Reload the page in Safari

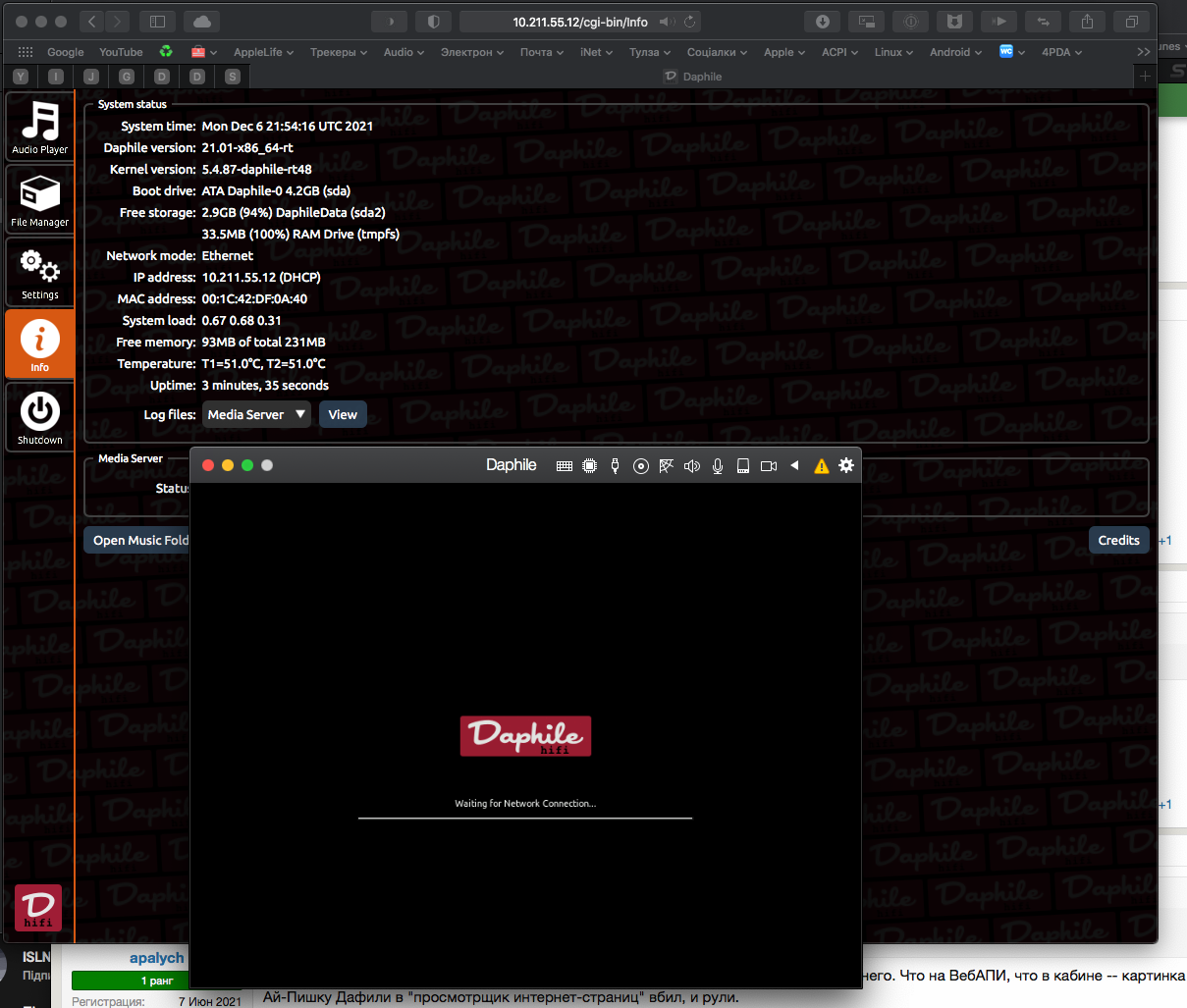click(690, 22)
